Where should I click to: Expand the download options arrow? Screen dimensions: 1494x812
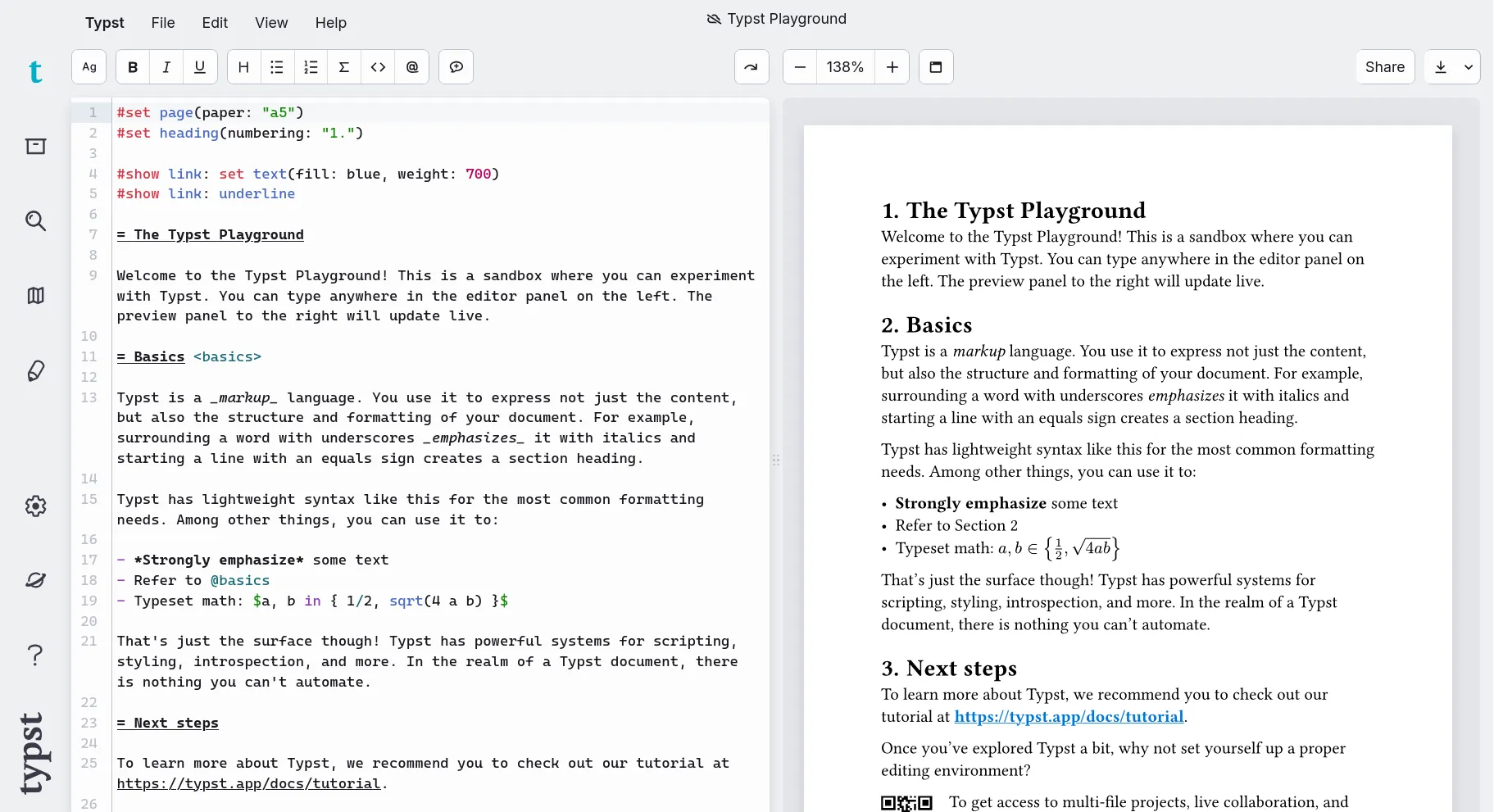(1468, 67)
